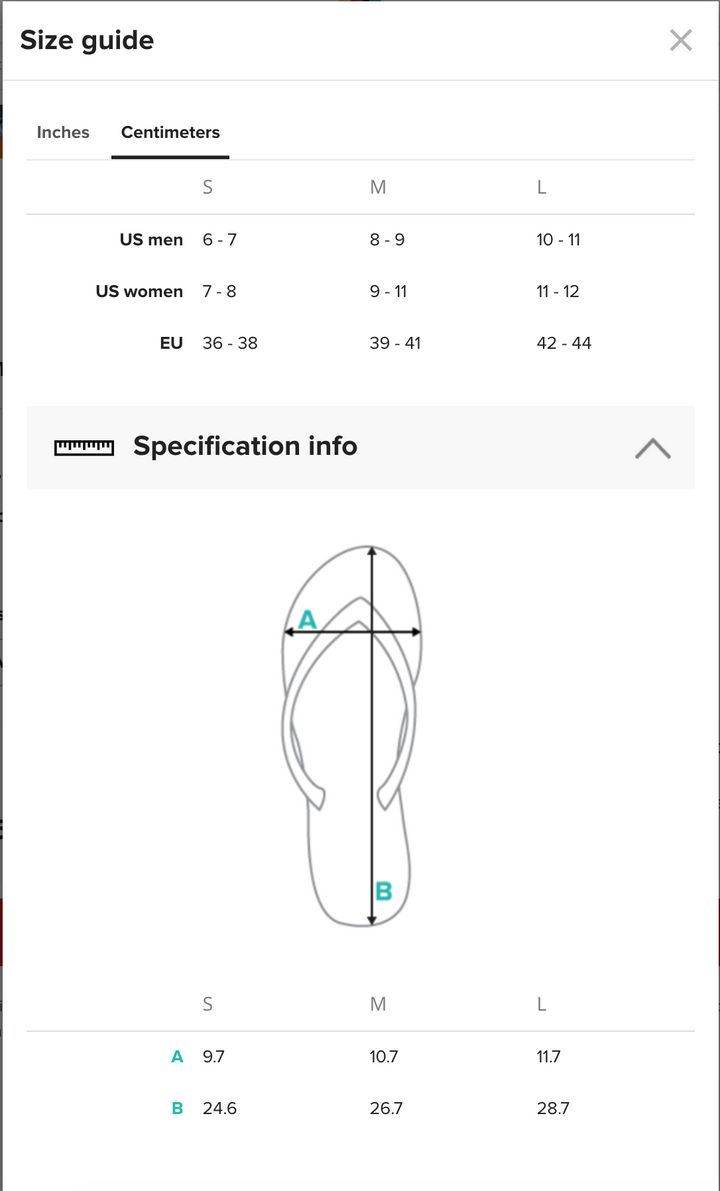Click the teal A label on diagram
Screen dimensions: 720x1191
point(307,620)
